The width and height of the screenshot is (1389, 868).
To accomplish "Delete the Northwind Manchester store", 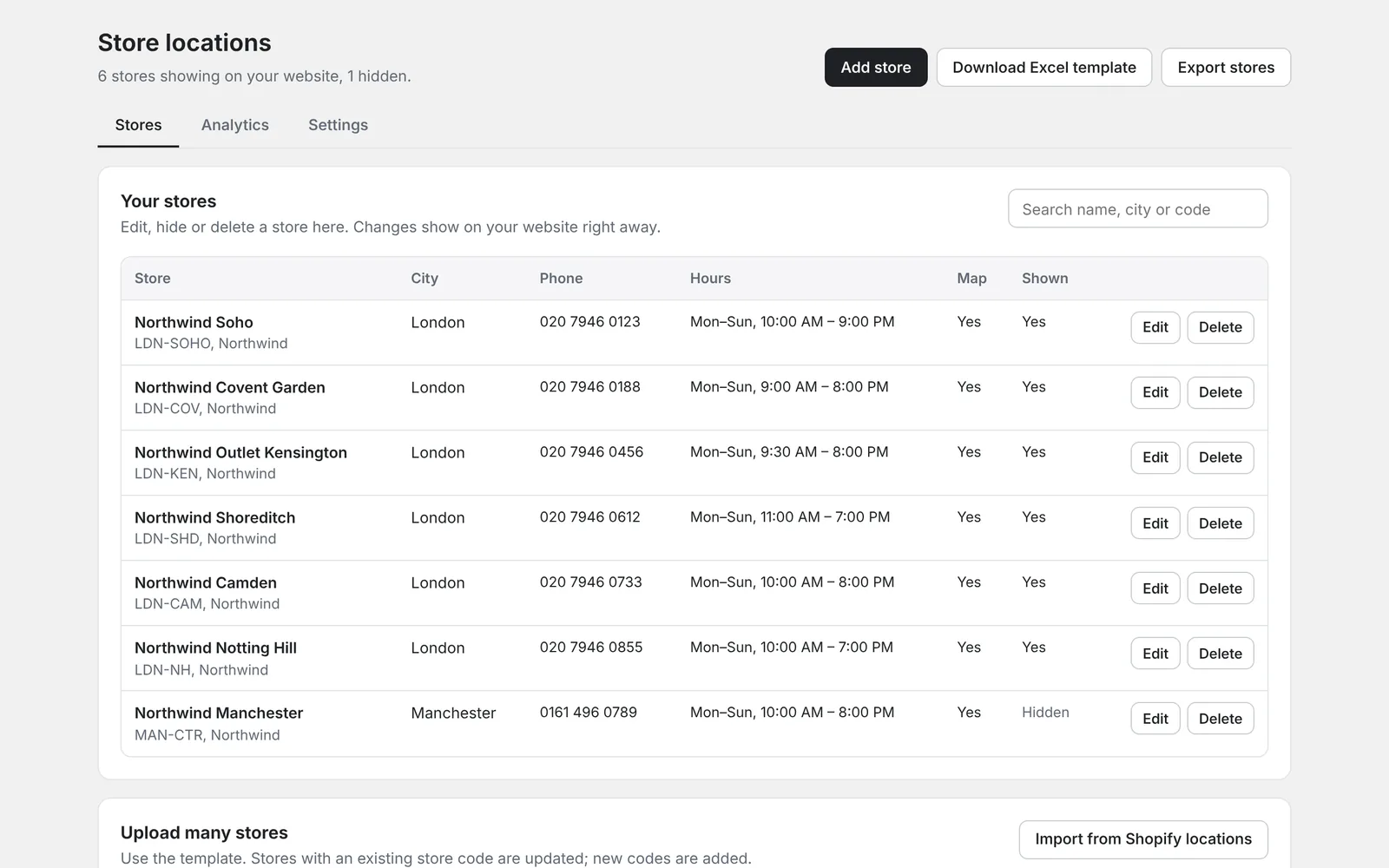I will click(x=1221, y=719).
